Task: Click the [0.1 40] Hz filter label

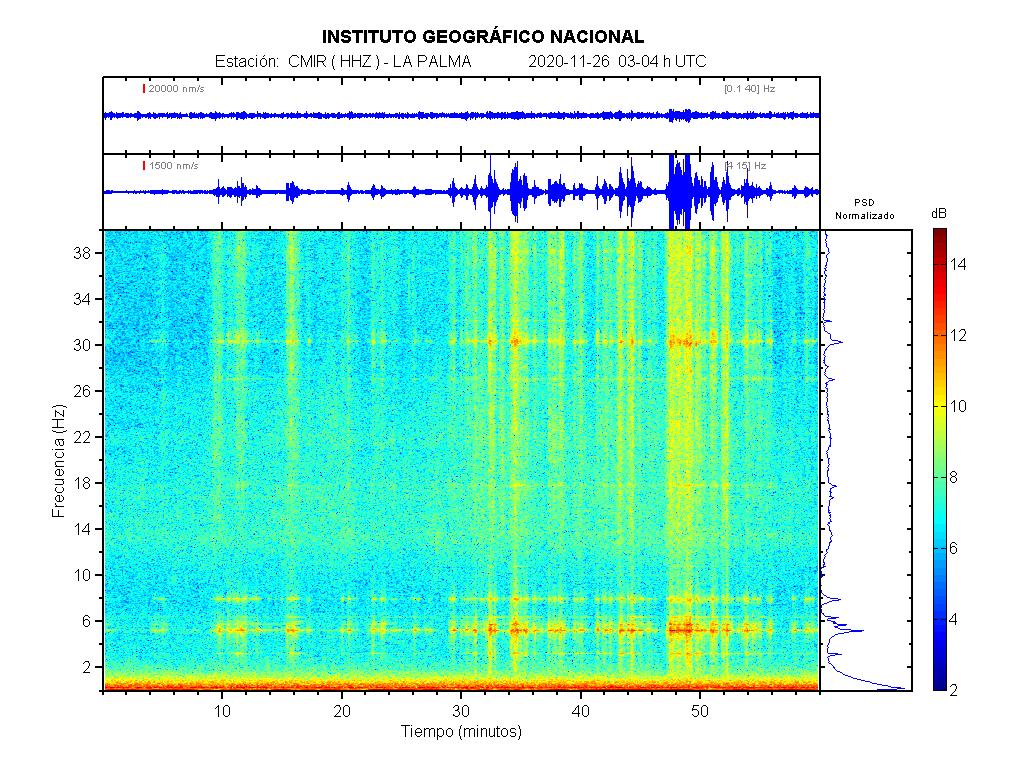Action: click(749, 89)
